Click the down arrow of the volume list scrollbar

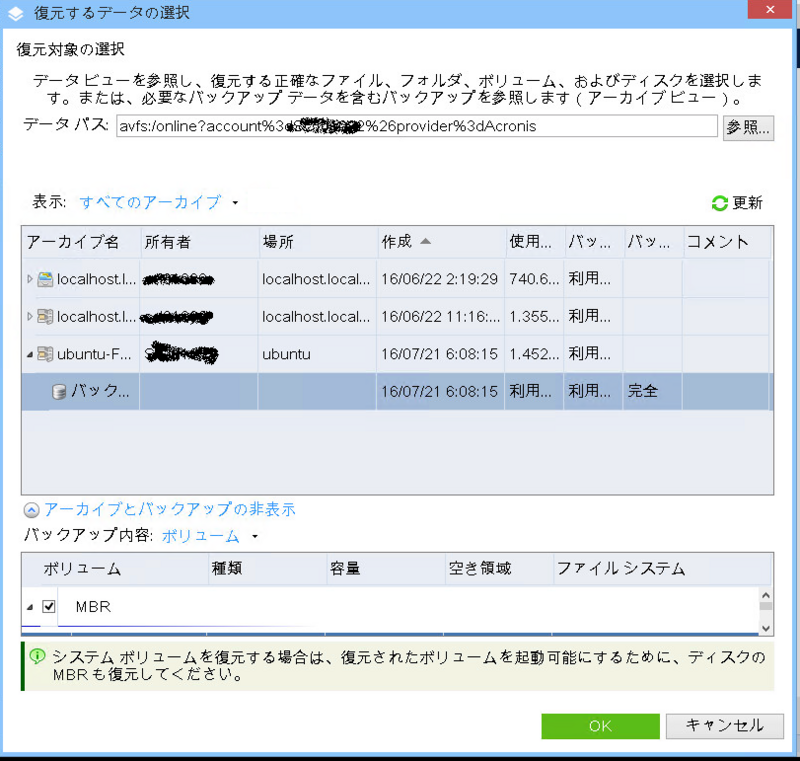766,627
